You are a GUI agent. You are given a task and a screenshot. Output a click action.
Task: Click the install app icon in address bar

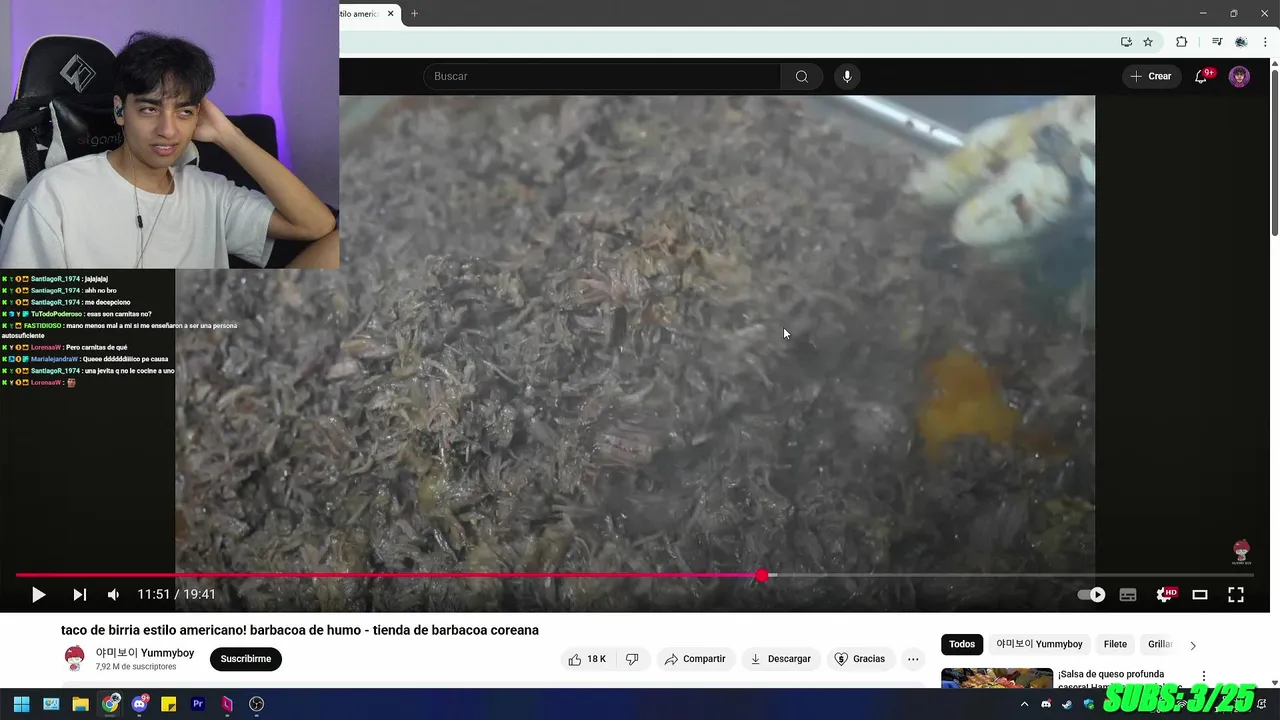click(1126, 42)
